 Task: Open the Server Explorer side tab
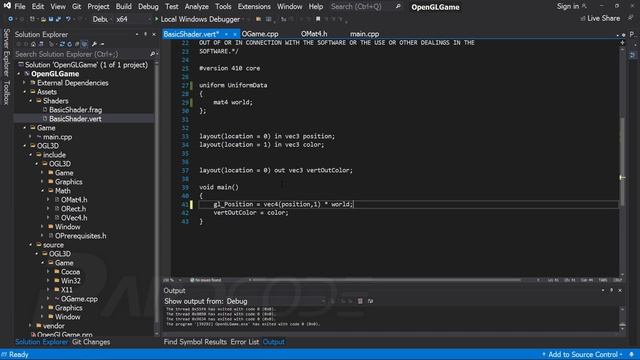point(6,52)
